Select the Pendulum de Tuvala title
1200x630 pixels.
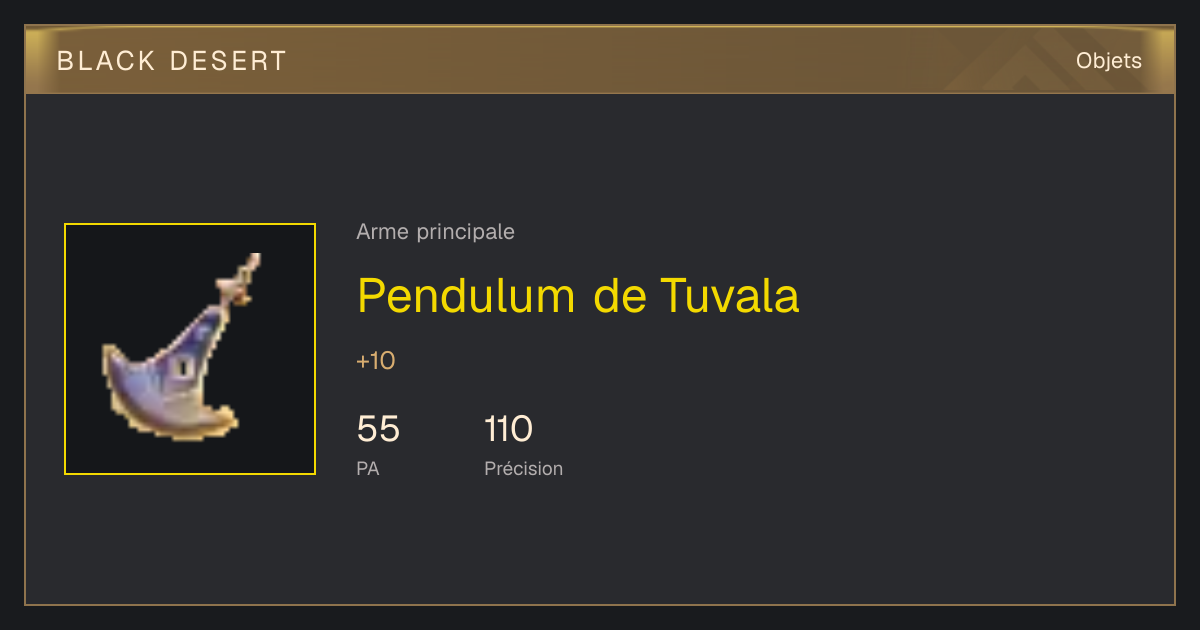(x=578, y=296)
